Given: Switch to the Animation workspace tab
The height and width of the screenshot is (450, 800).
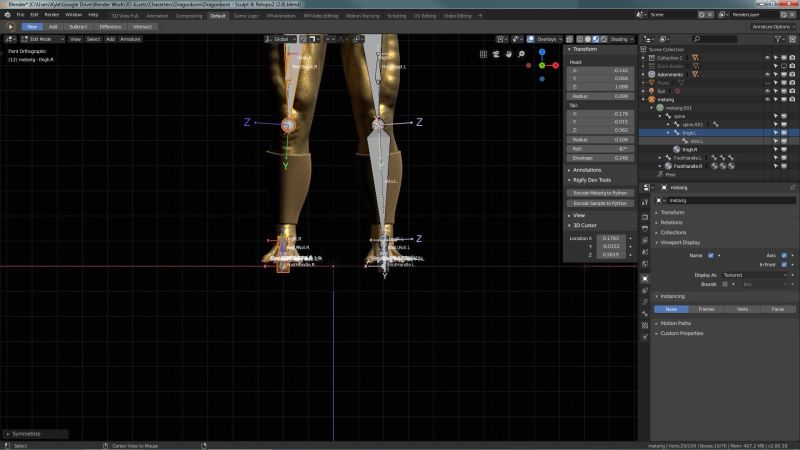Looking at the screenshot, I should point(157,16).
